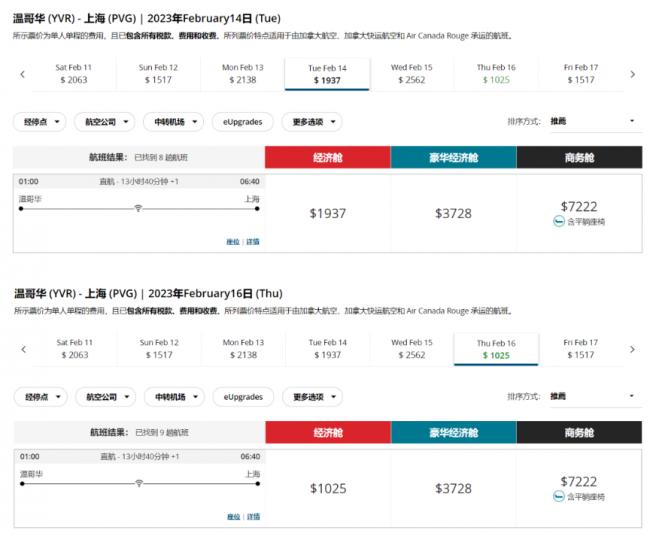Click eUpgrades button in Feb 16 section
The height and width of the screenshot is (536, 650).
(x=243, y=397)
